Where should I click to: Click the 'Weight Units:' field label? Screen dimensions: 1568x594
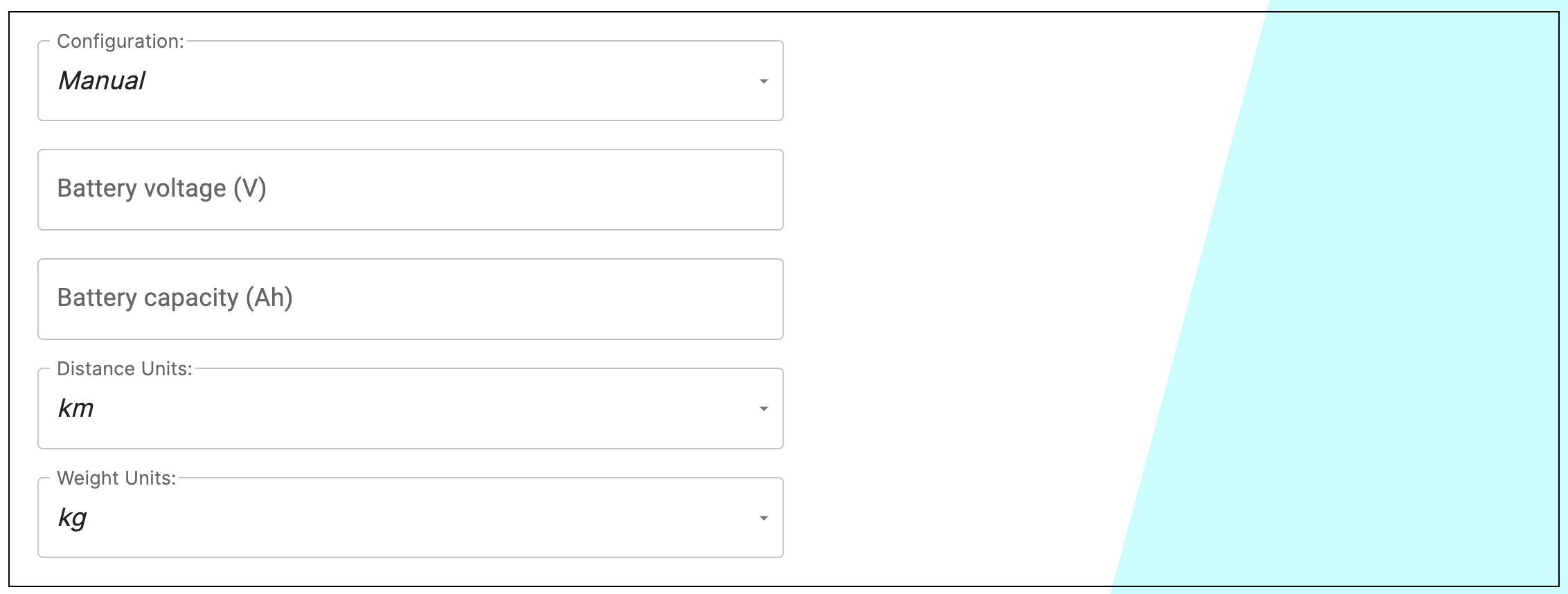(x=116, y=478)
